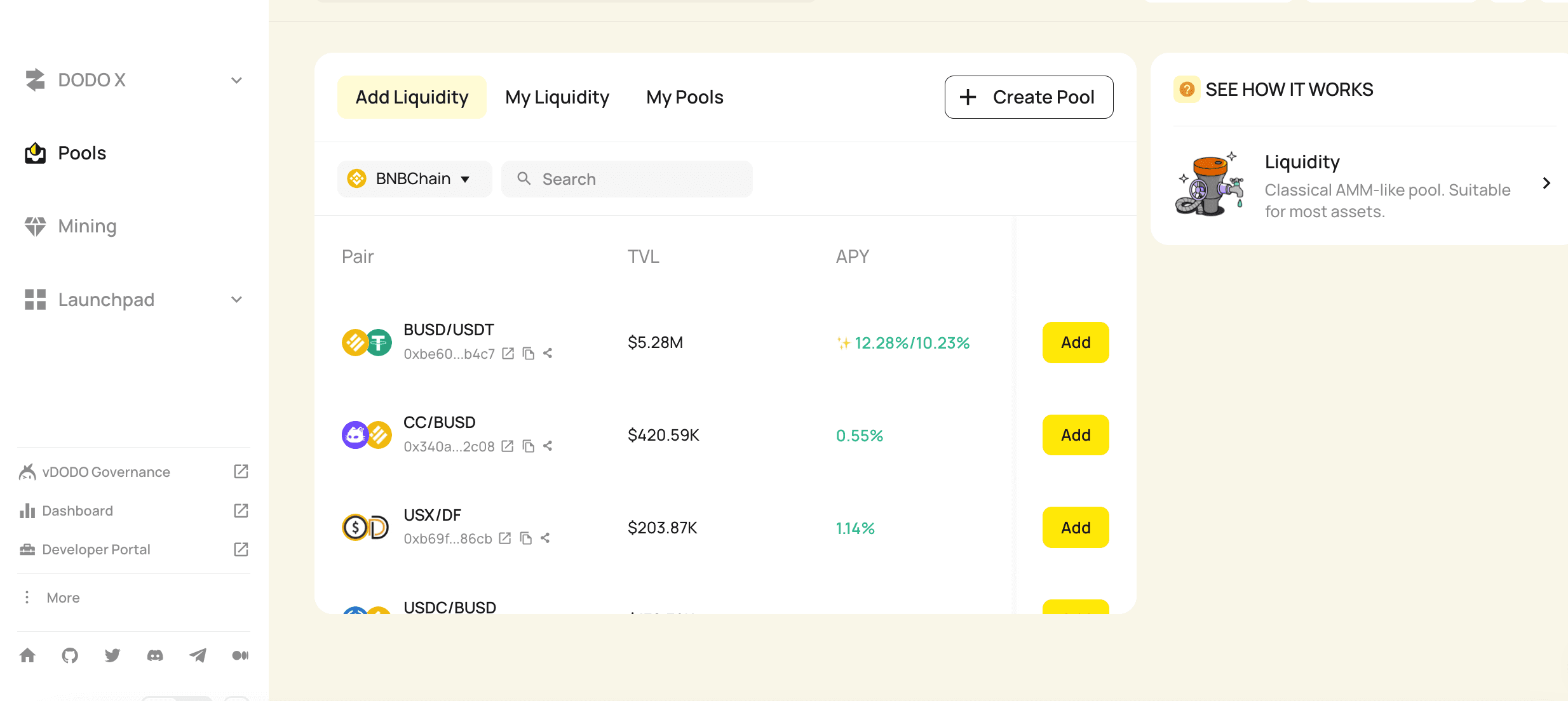Click Dashboard external link icon
The width and height of the screenshot is (1568, 701).
(x=241, y=511)
